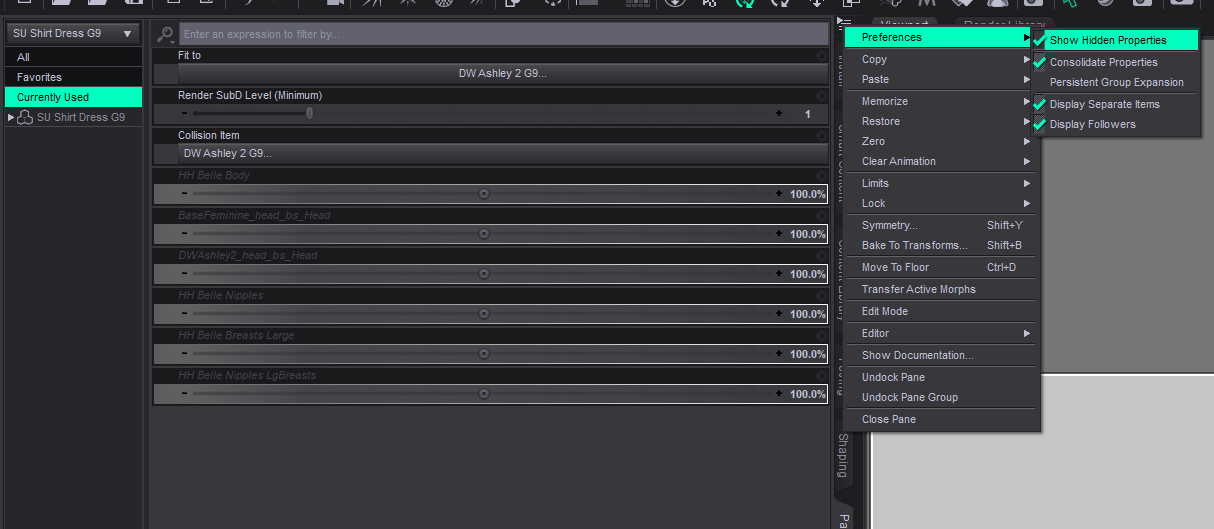Select Undock Pane
1214x529 pixels.
pos(943,377)
